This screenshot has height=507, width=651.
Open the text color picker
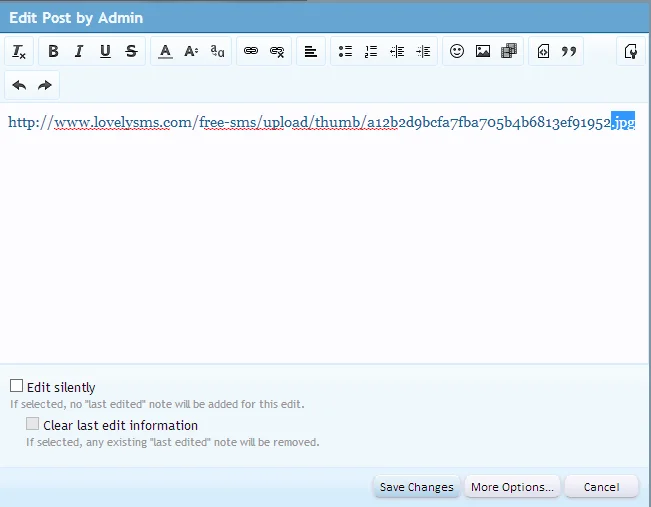coord(166,52)
